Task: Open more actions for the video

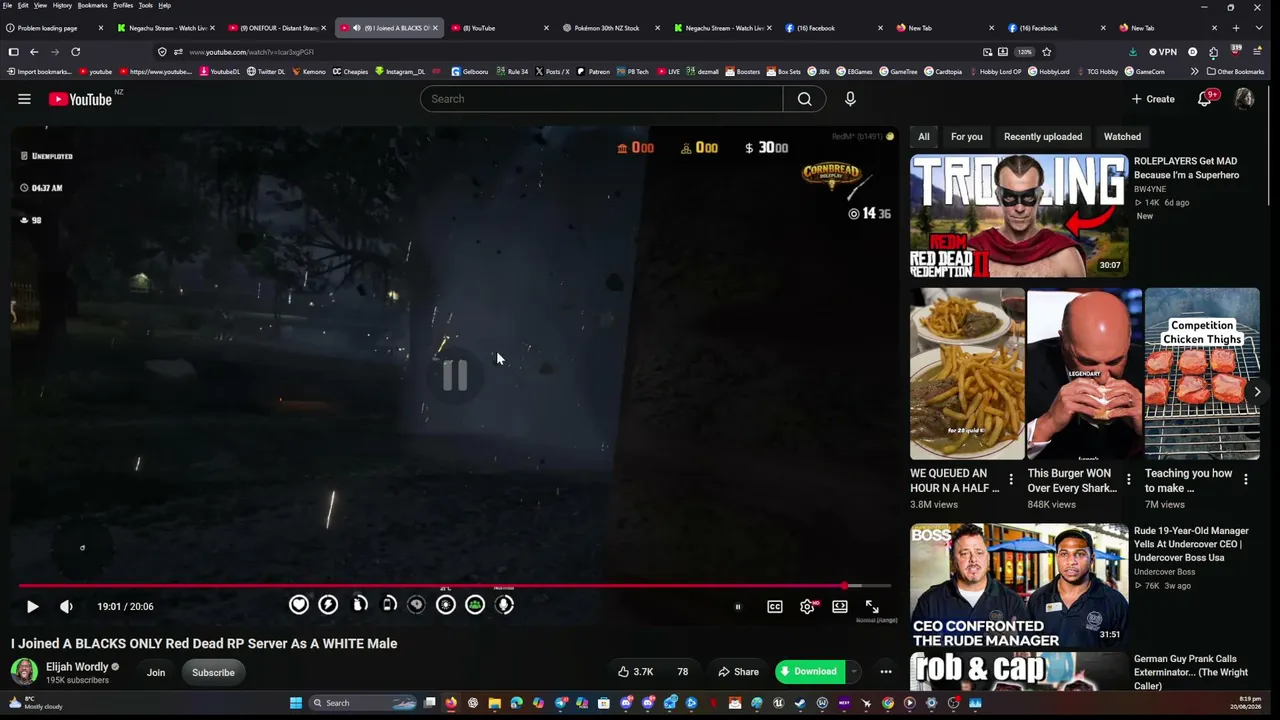Action: coord(886,672)
